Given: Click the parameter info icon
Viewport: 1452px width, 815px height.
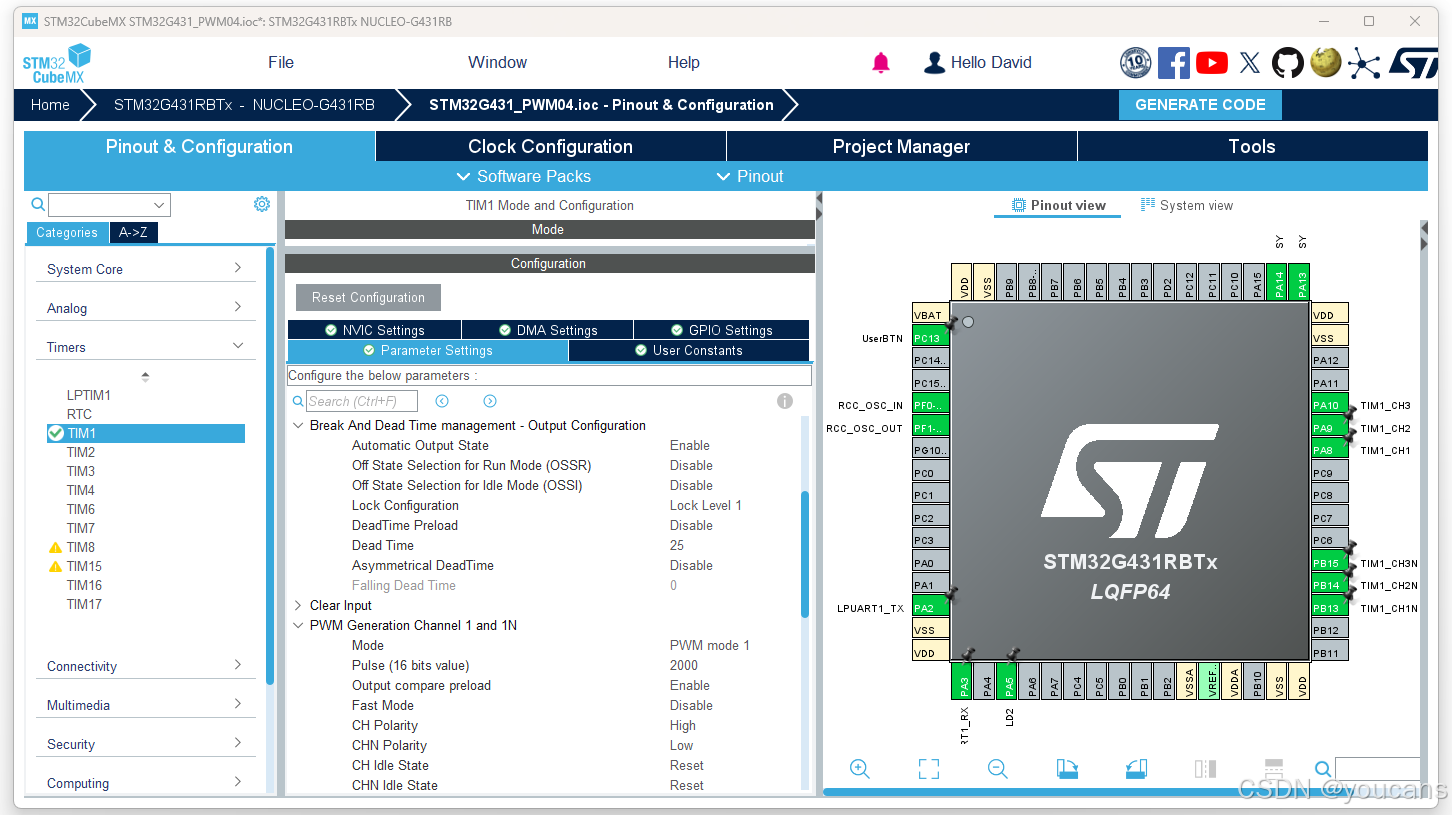Looking at the screenshot, I should [785, 401].
